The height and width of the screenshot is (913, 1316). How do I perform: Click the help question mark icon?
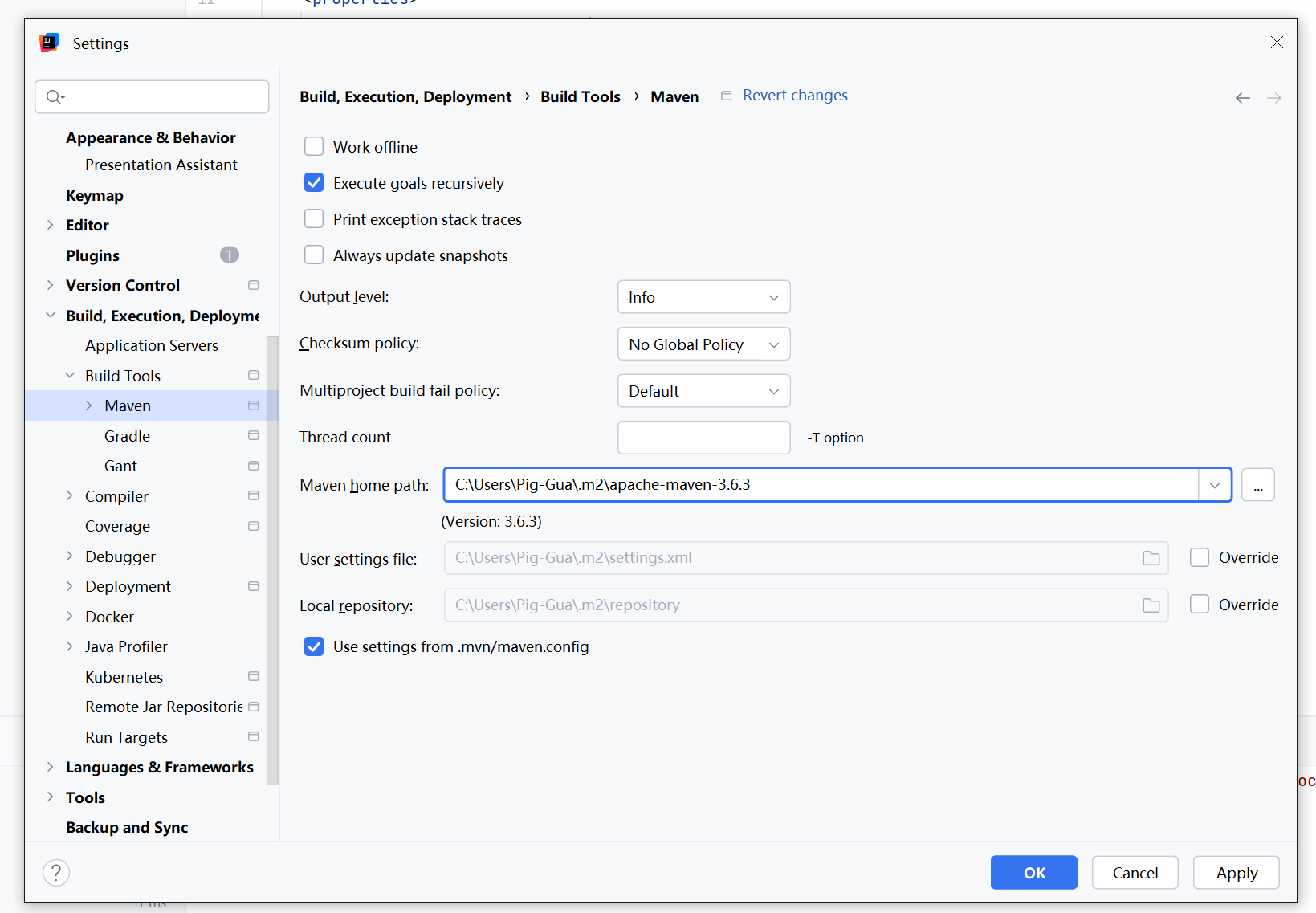coord(56,873)
